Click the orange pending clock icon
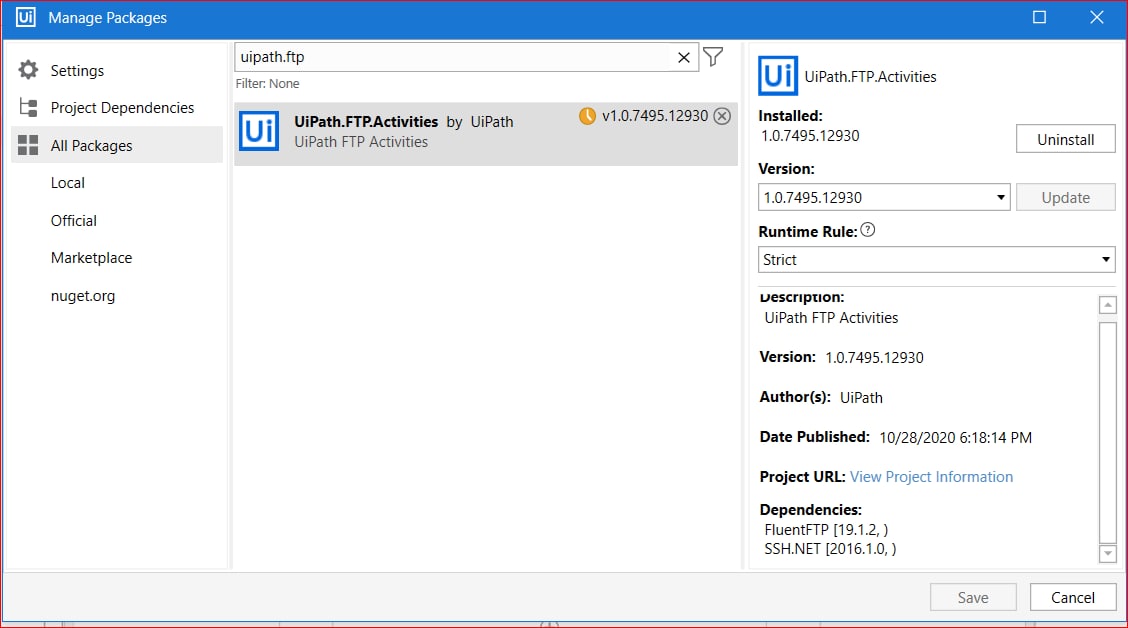1128x628 pixels. (x=587, y=116)
